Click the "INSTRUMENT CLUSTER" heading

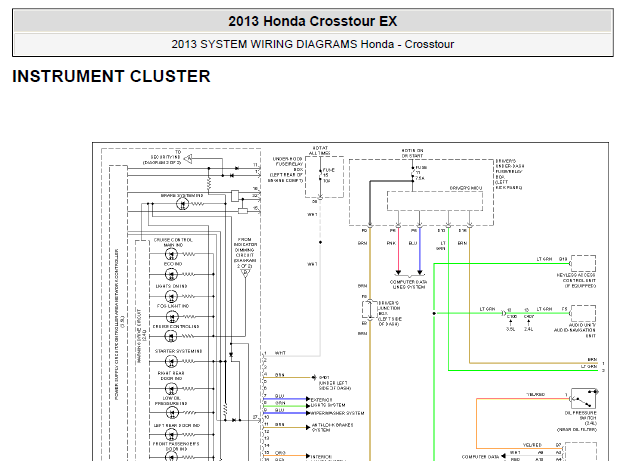point(111,76)
